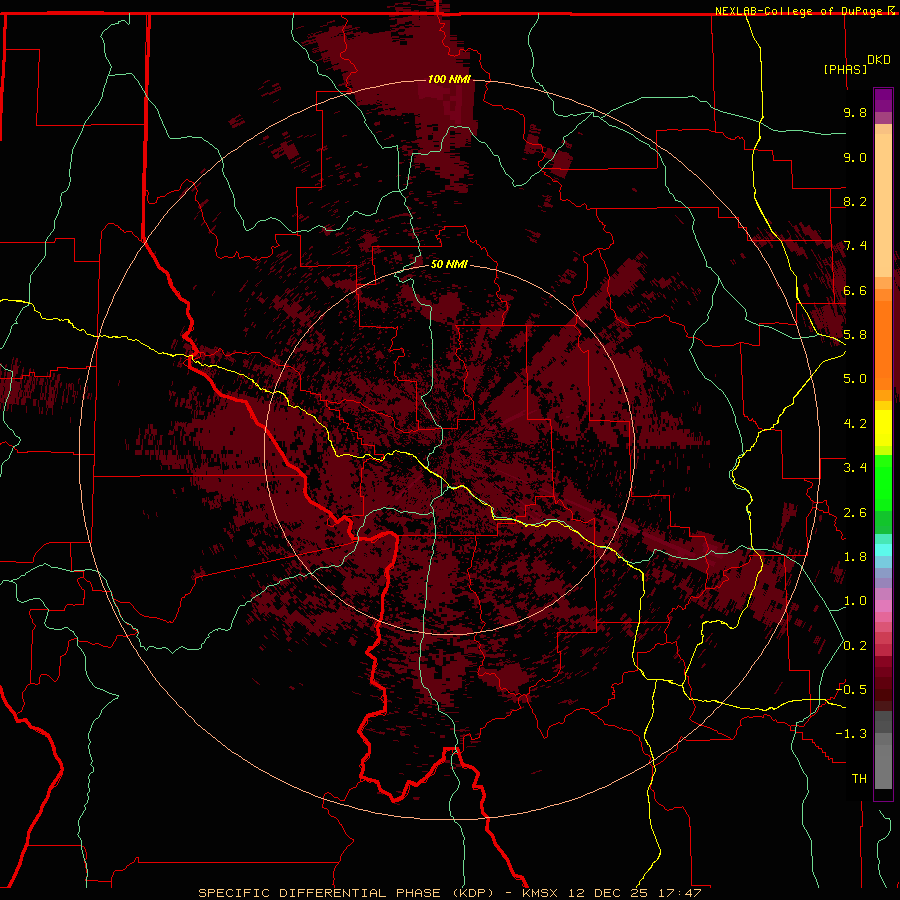Click the gray bottom color bar segment
This screenshot has height=900, width=900.
[x=883, y=766]
